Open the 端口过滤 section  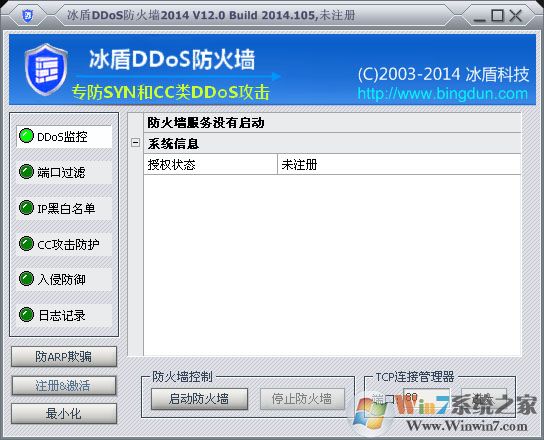click(x=64, y=172)
